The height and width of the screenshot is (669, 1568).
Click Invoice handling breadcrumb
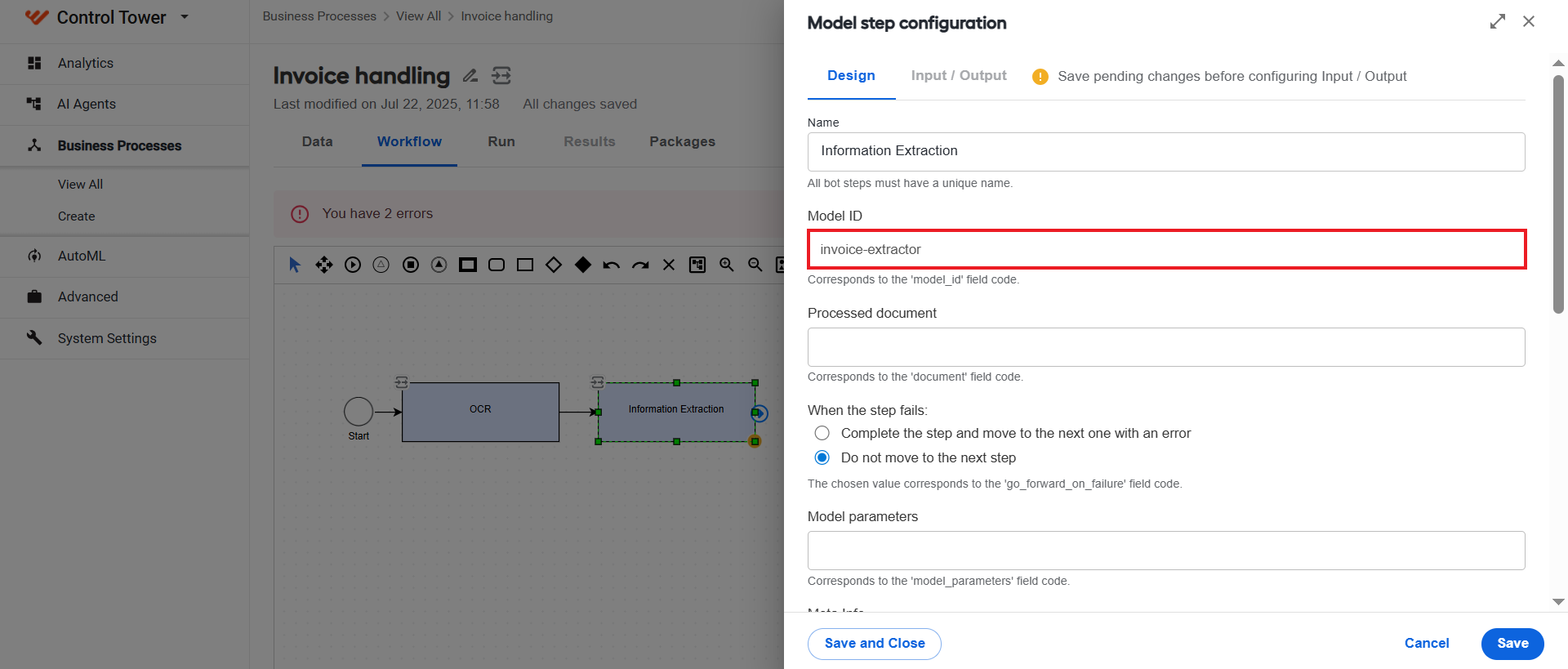(x=506, y=16)
